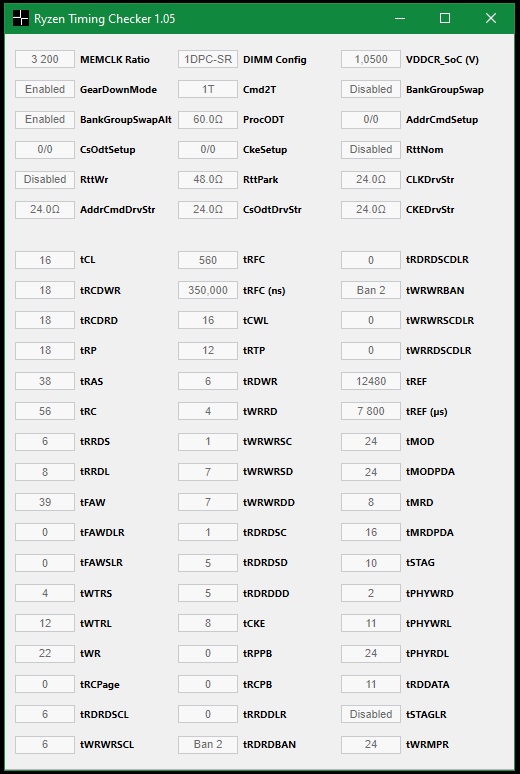
Task: Click the ProcODT value field
Action: click(208, 119)
